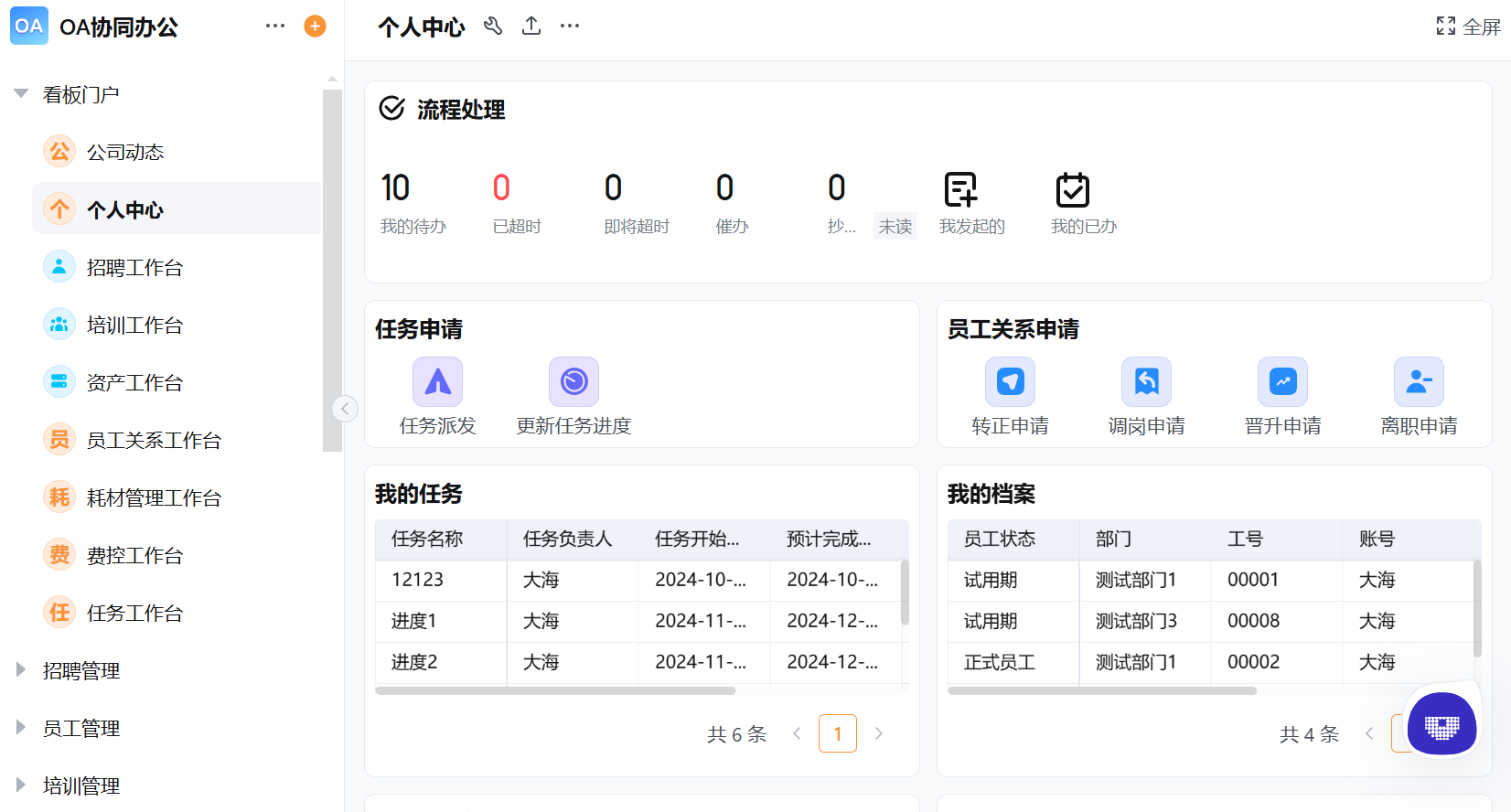Click the 未读 tag
Image resolution: width=1511 pixels, height=812 pixels.
[x=895, y=226]
